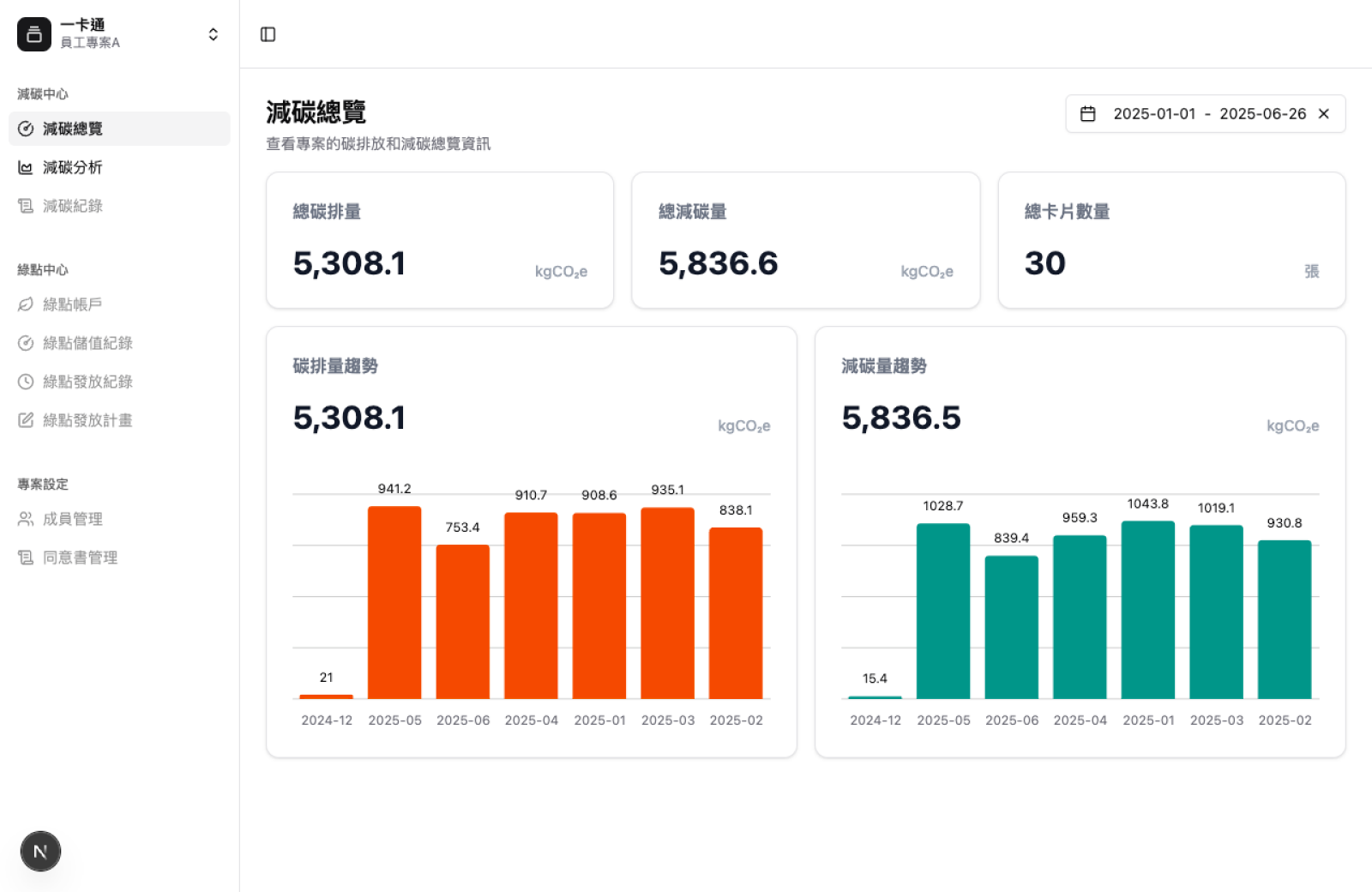Select the 綠點帳戶 account icon
Viewport: 1372px width, 892px height.
(x=27, y=304)
